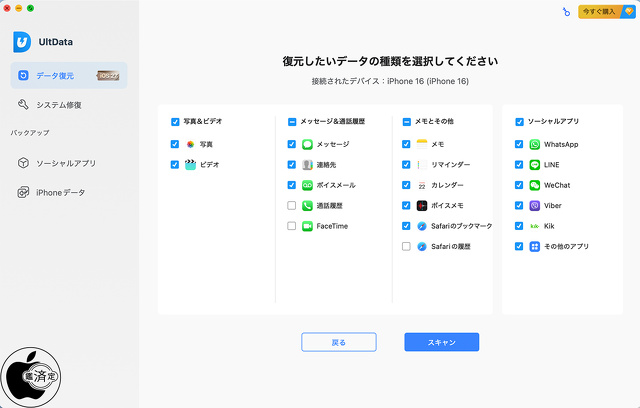Click the システム修復 wrench icon
Viewport: 640px width, 408px height.
pos(23,104)
